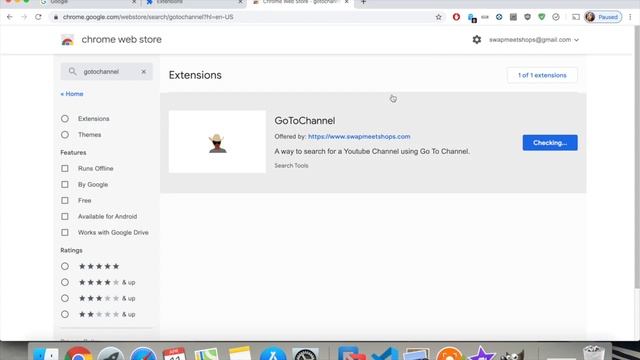The image size is (640, 360).
Task: Open the swapmeetshops.com publisher link
Action: click(x=359, y=137)
